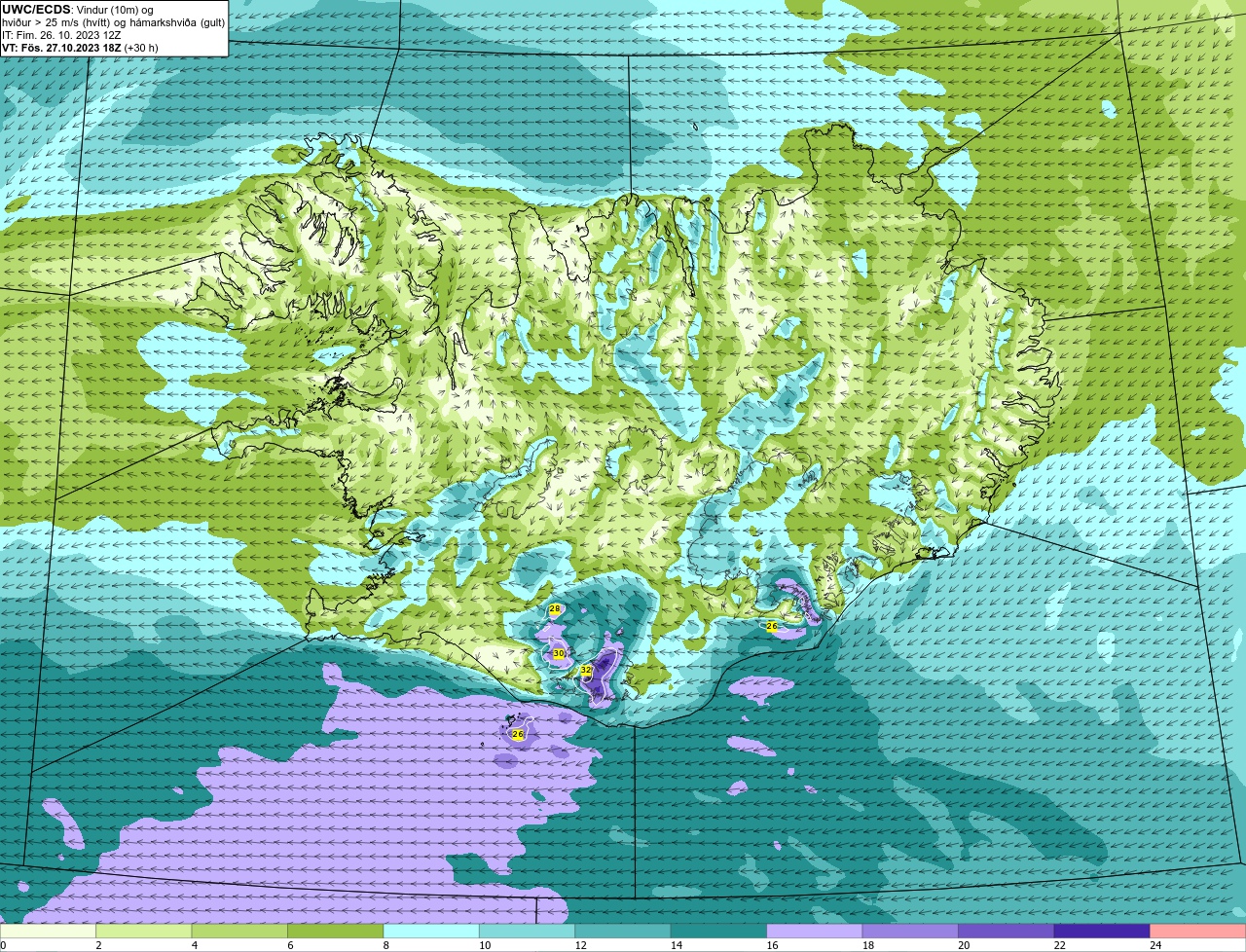1246x952 pixels.
Task: Click the medium purple 18–20 m/s legend swatch
Action: (x=910, y=931)
